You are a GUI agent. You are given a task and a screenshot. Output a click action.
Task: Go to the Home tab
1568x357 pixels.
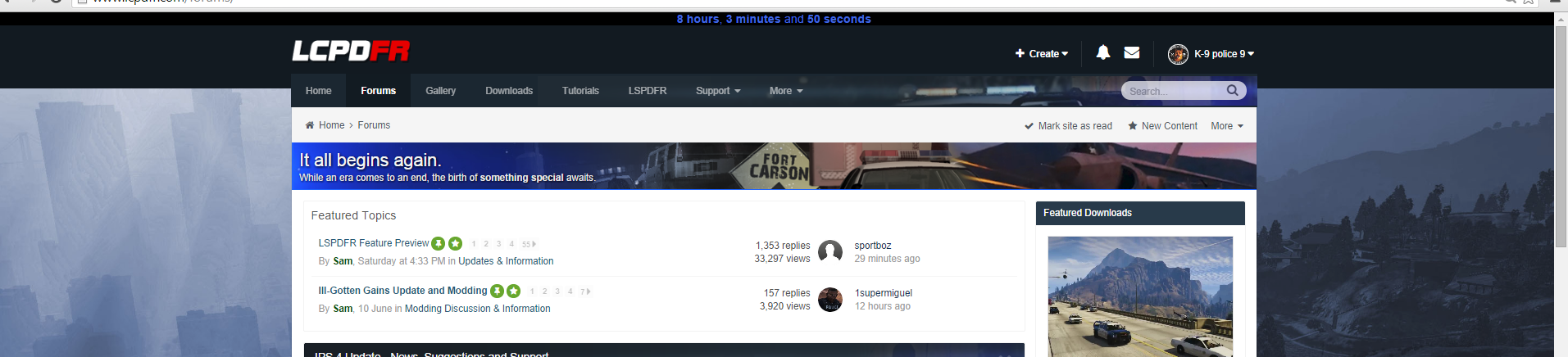click(319, 91)
